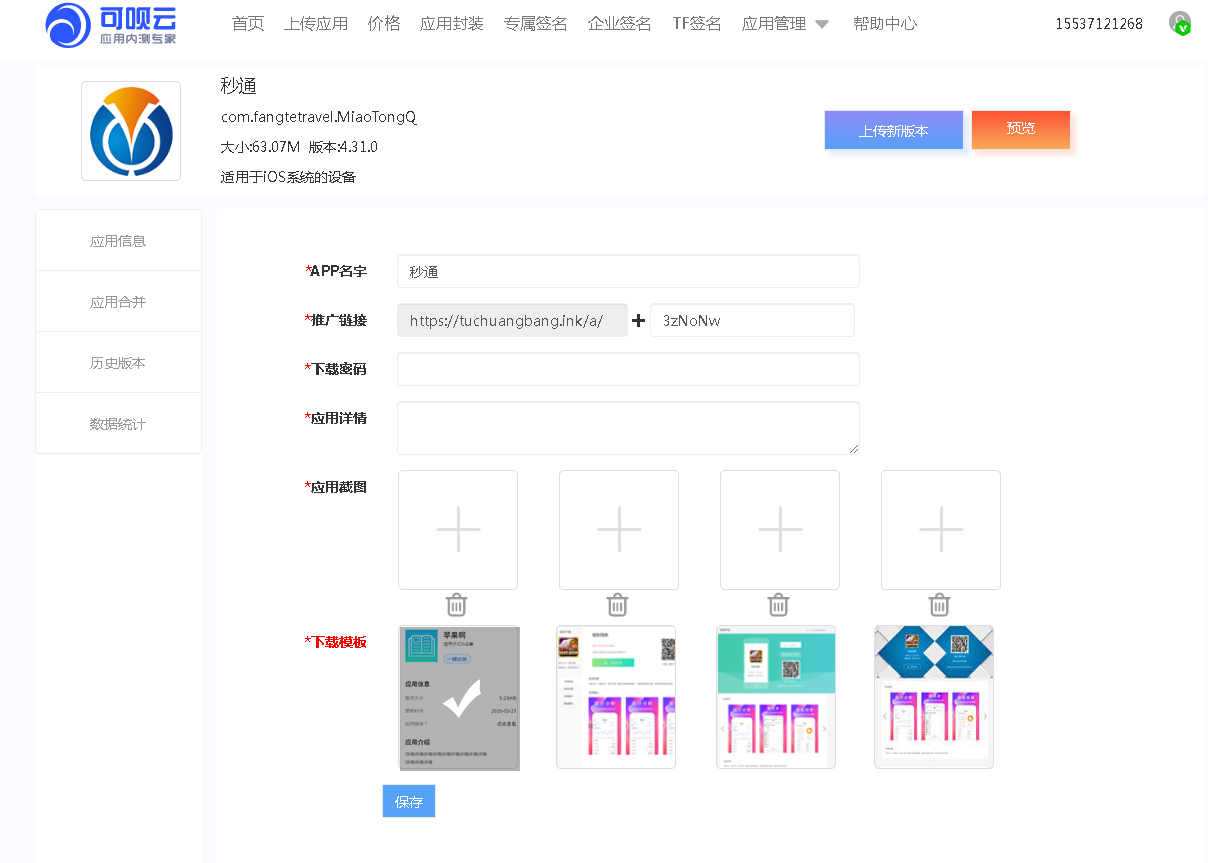Click the last plus icon under 应用截图
This screenshot has width=1208, height=863.
pos(940,530)
